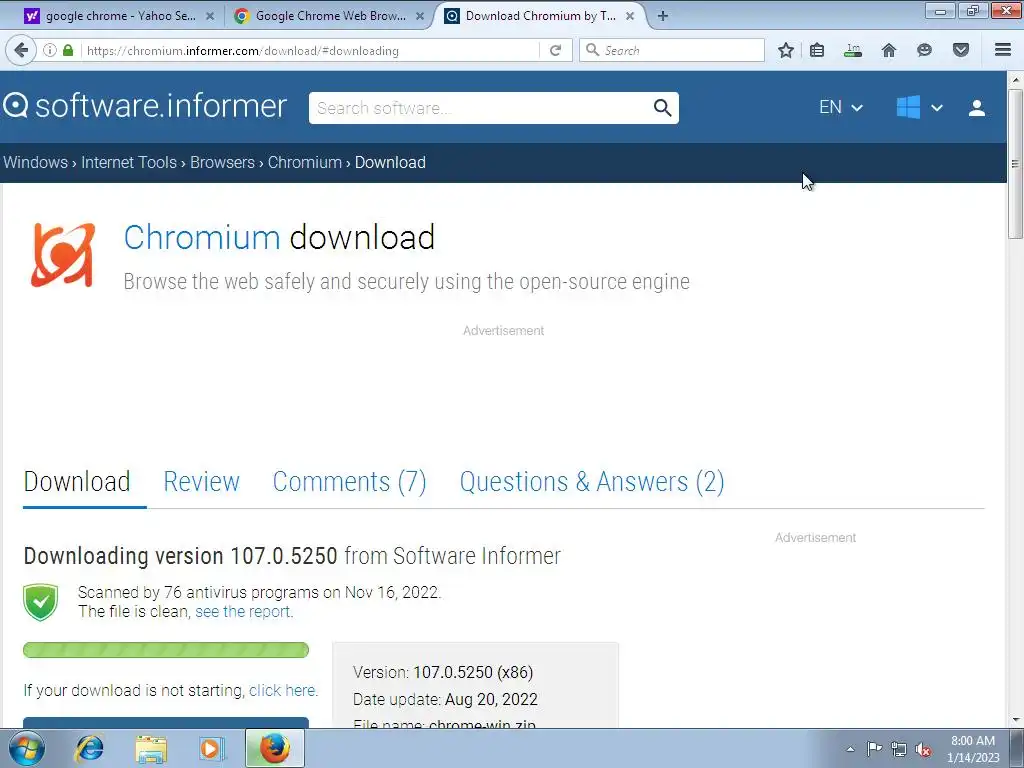Open a new tab with plus button
Viewport: 1024px width, 768px height.
coord(663,16)
